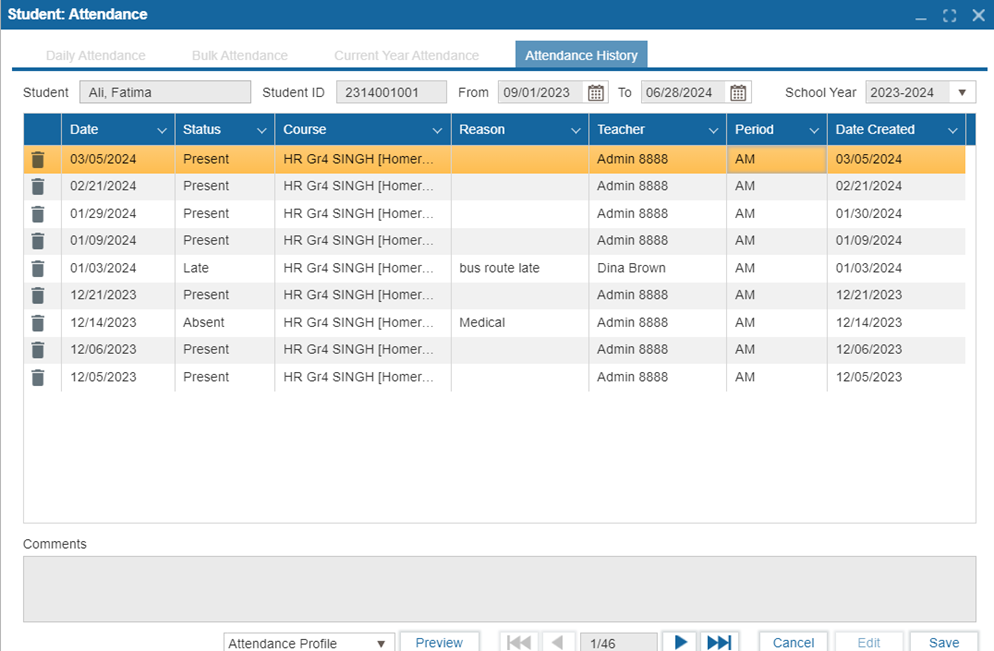This screenshot has height=651, width=994.
Task: Jump to the last student record
Action: [719, 642]
